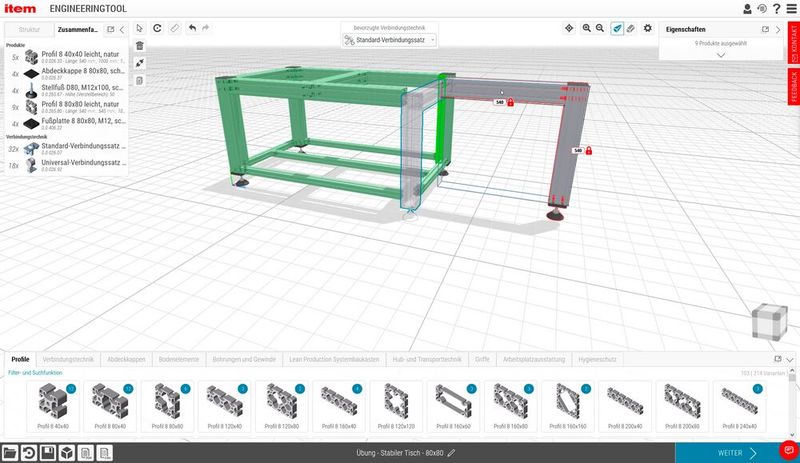Pop out the bottom catalog panel
The height and width of the screenshot is (463, 800).
click(x=778, y=359)
